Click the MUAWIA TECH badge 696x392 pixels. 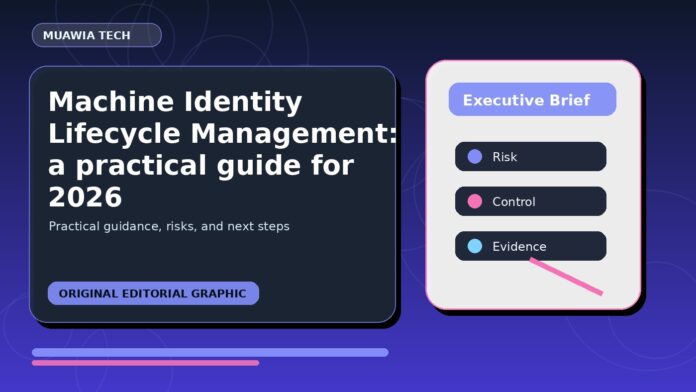[x=97, y=35]
